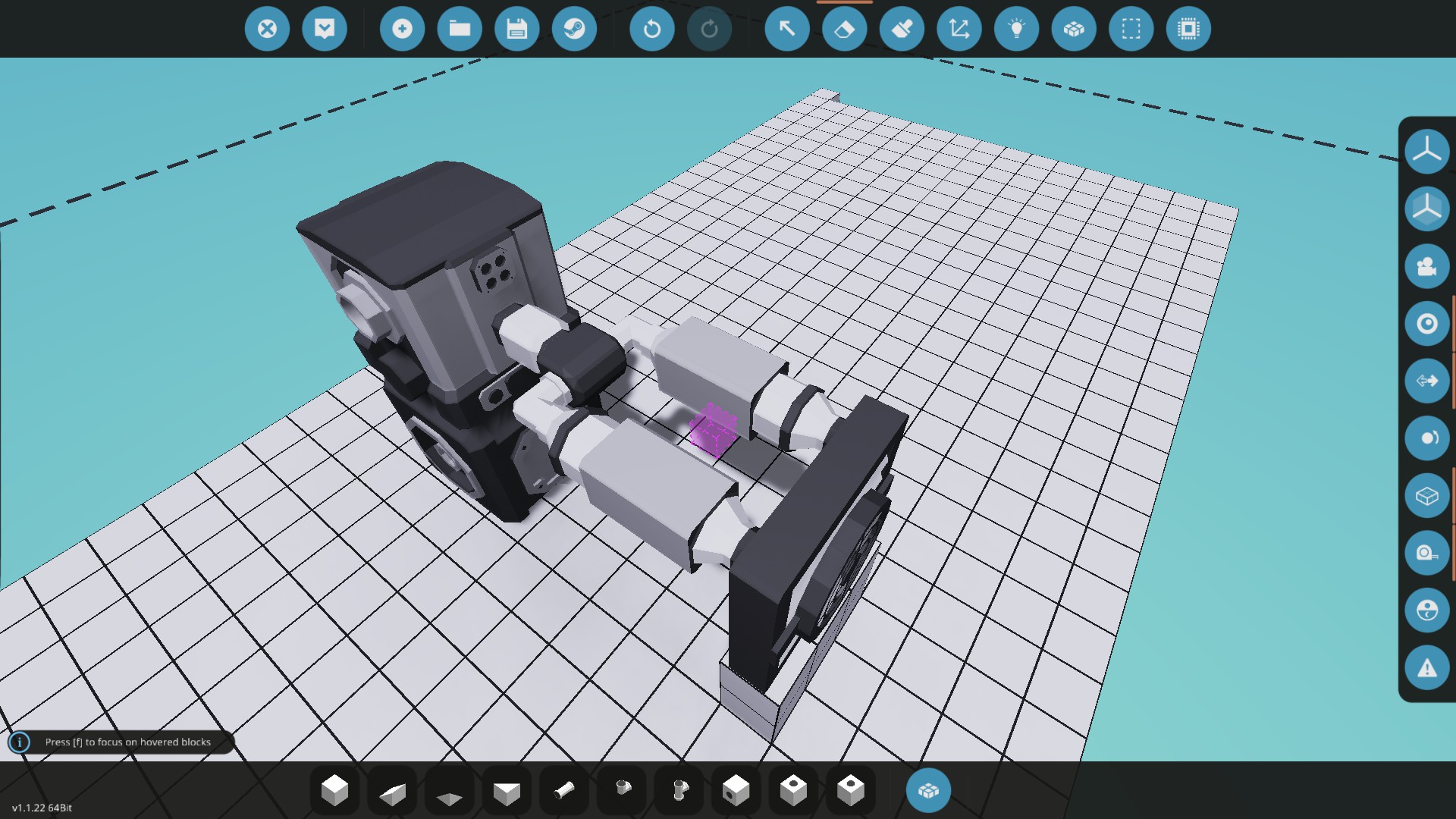The height and width of the screenshot is (819, 1456).
Task: Click the new vehicle plus button
Action: point(402,29)
